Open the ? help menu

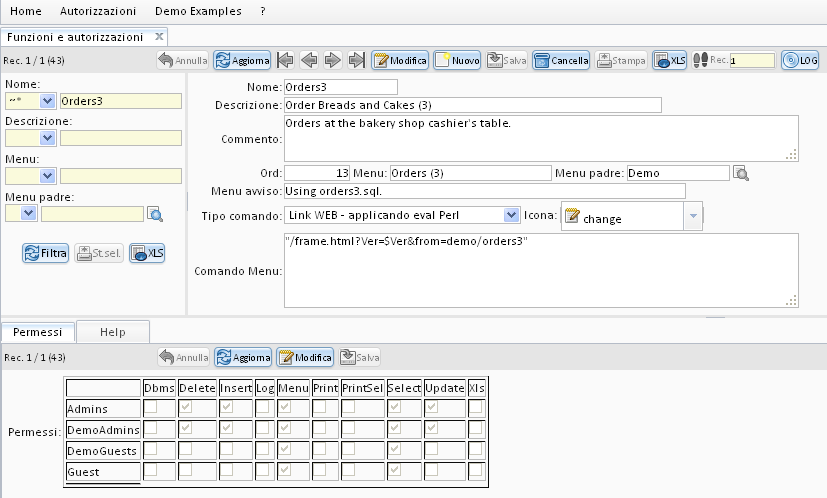(263, 11)
